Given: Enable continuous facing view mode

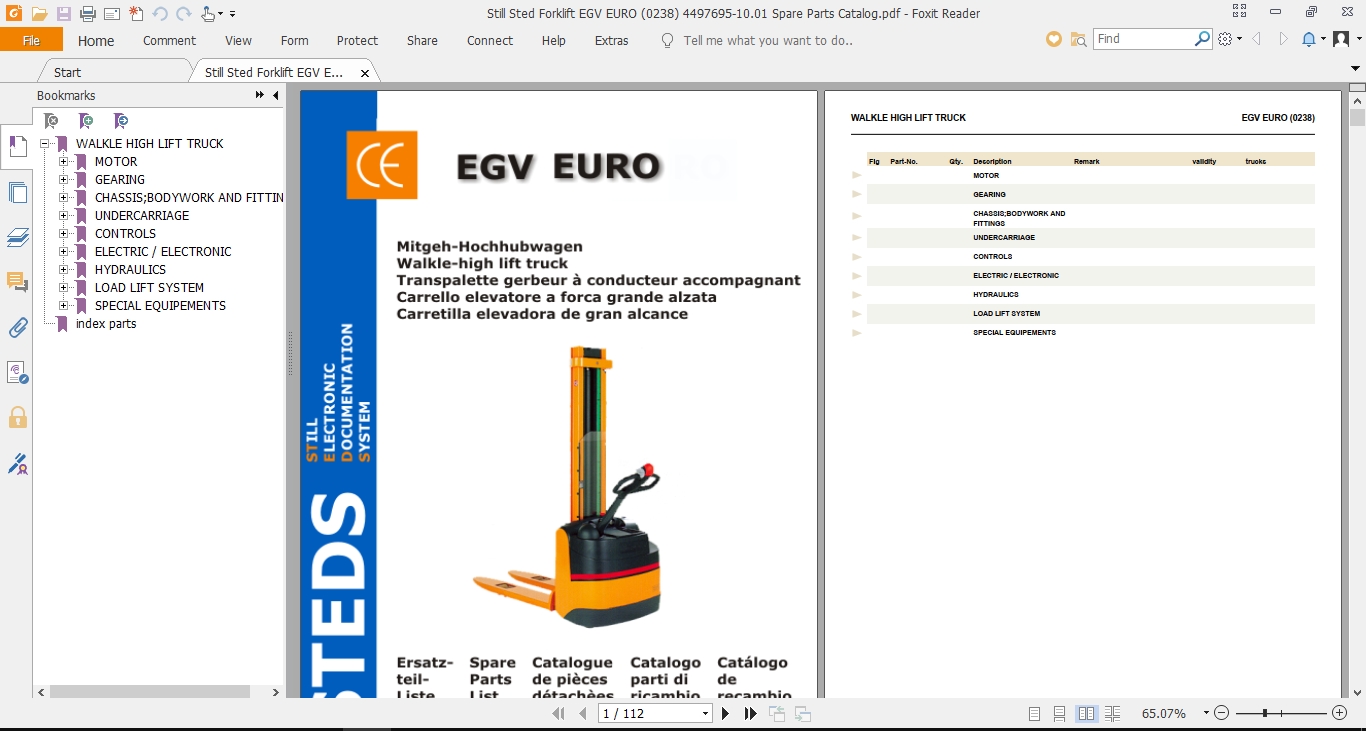Looking at the screenshot, I should pos(1112,714).
